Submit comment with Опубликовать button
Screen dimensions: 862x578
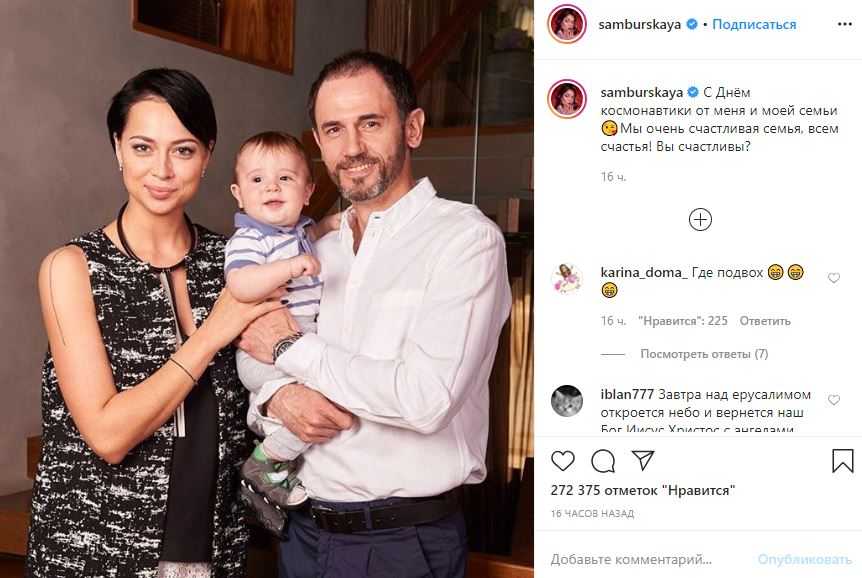(804, 559)
